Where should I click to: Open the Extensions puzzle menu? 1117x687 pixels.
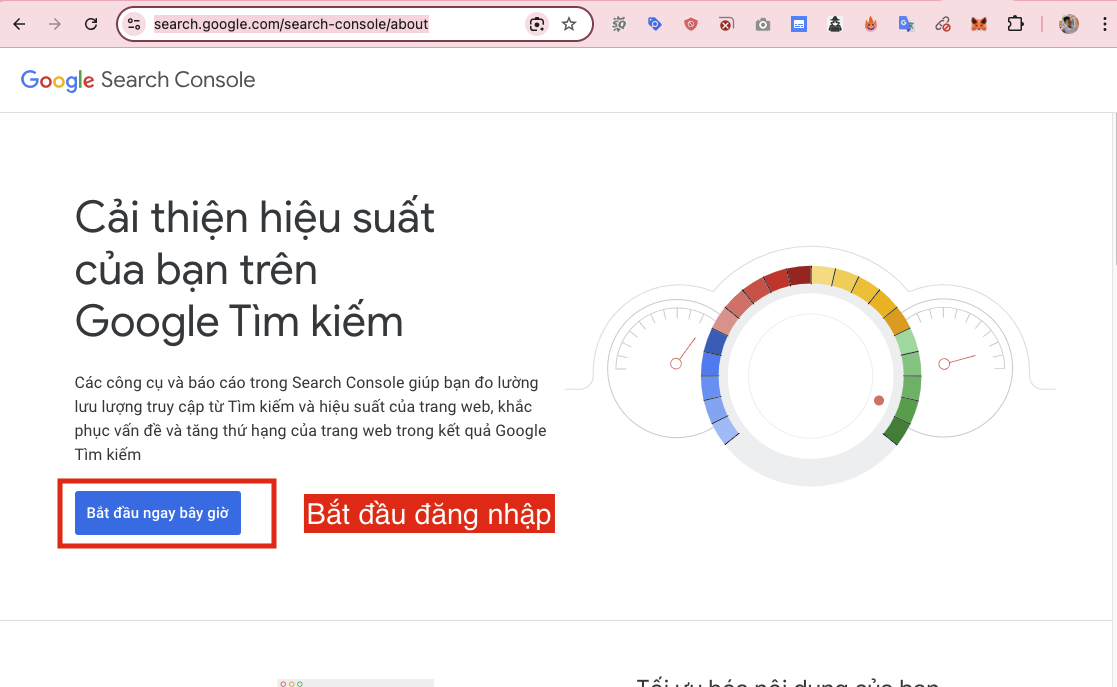(x=1015, y=24)
